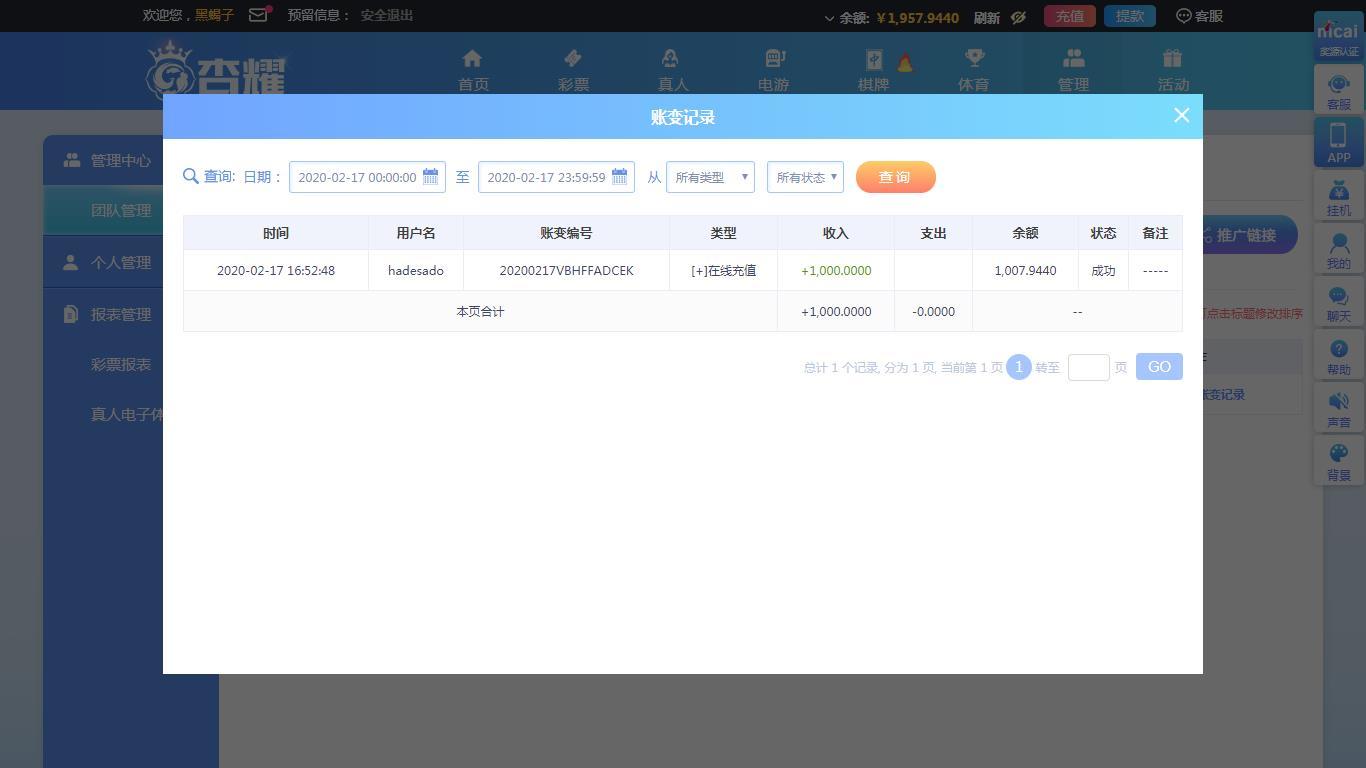The image size is (1366, 768).
Task: Click the username 黑蝎子 in top bar
Action: pyautogui.click(x=214, y=15)
